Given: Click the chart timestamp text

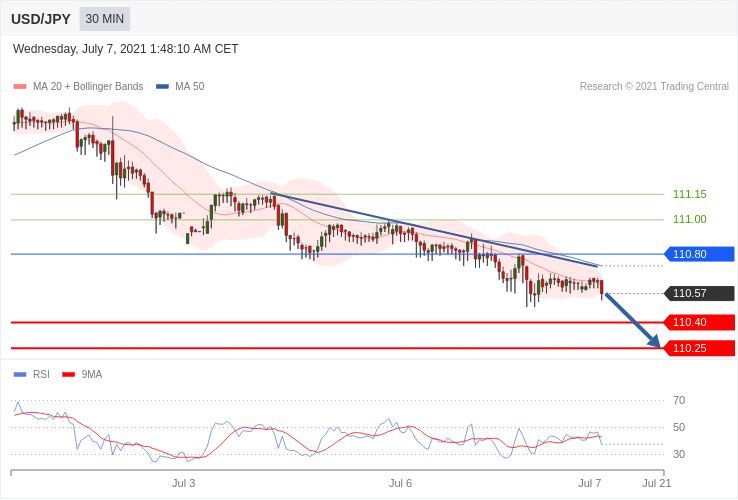Looking at the screenshot, I should [x=126, y=49].
